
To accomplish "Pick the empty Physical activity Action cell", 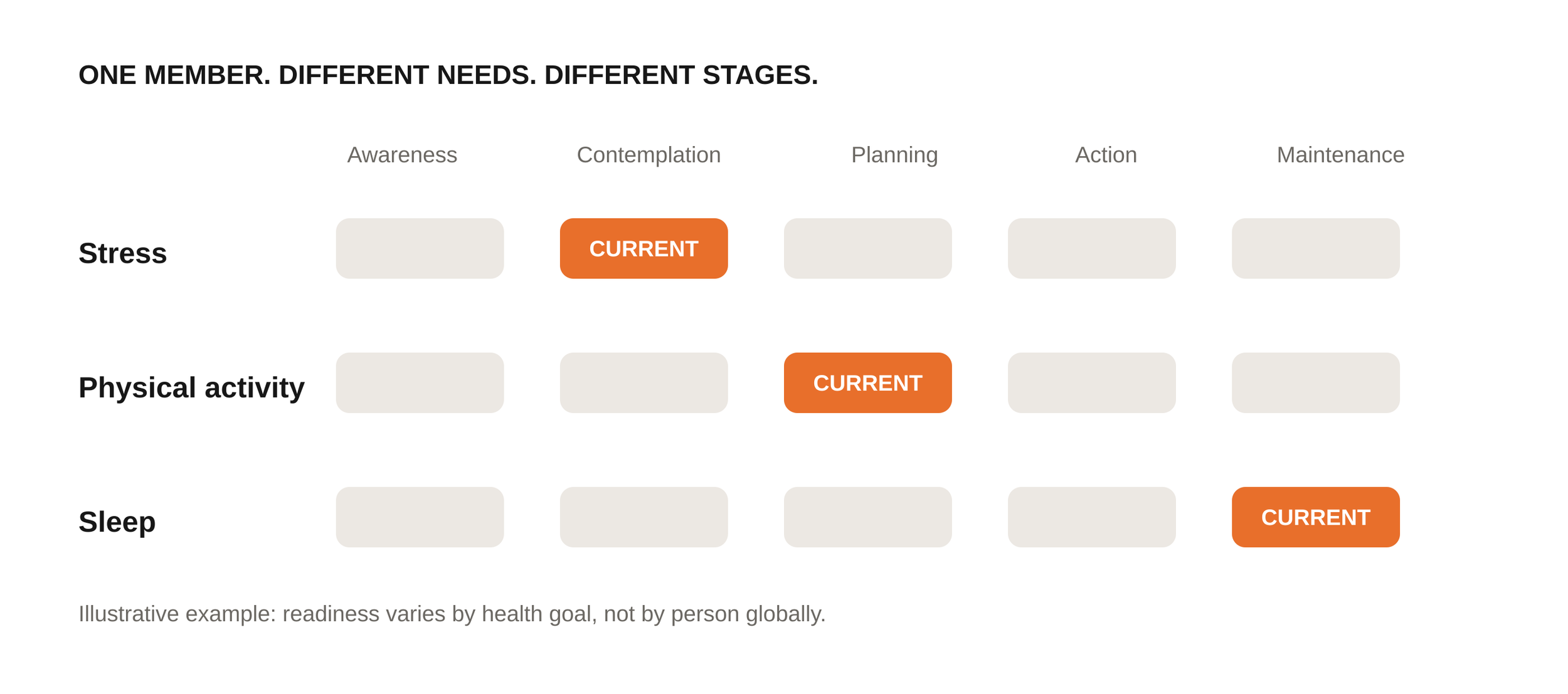I will coord(1091,382).
